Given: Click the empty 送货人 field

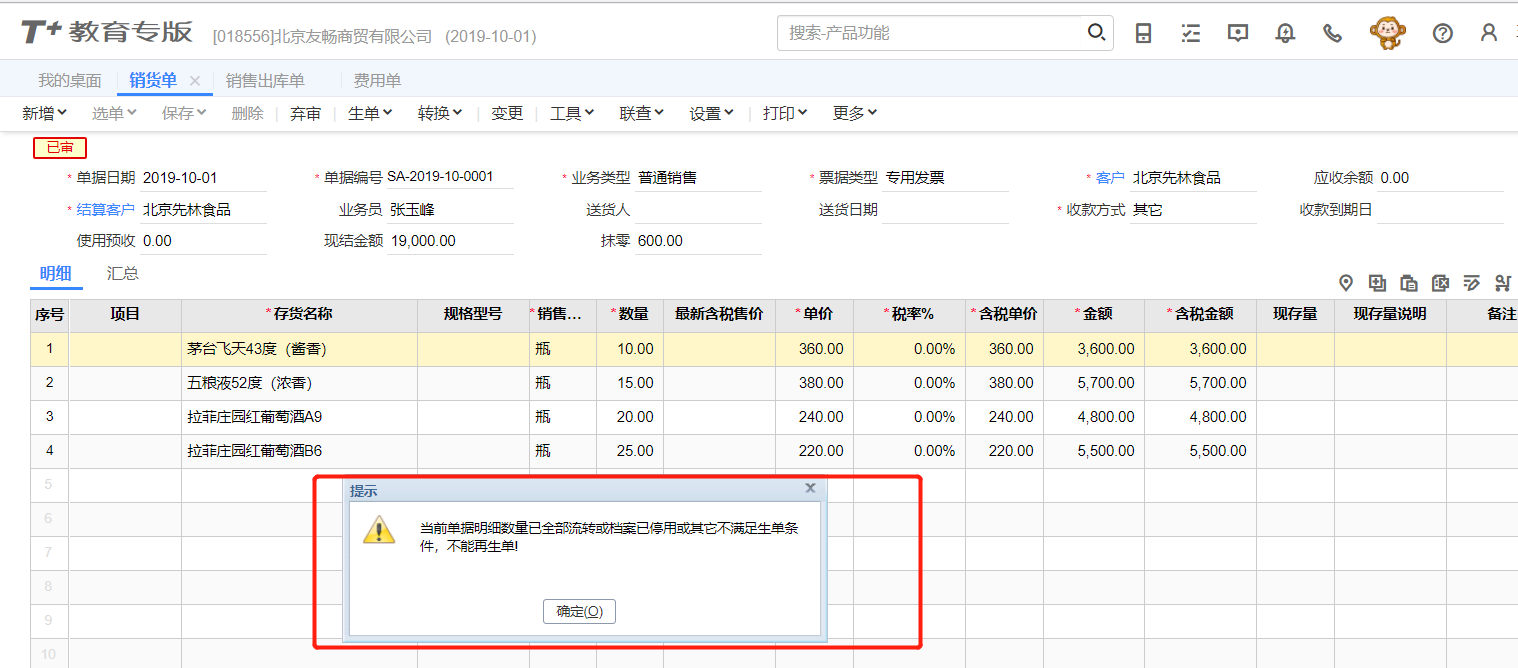Looking at the screenshot, I should coord(698,210).
